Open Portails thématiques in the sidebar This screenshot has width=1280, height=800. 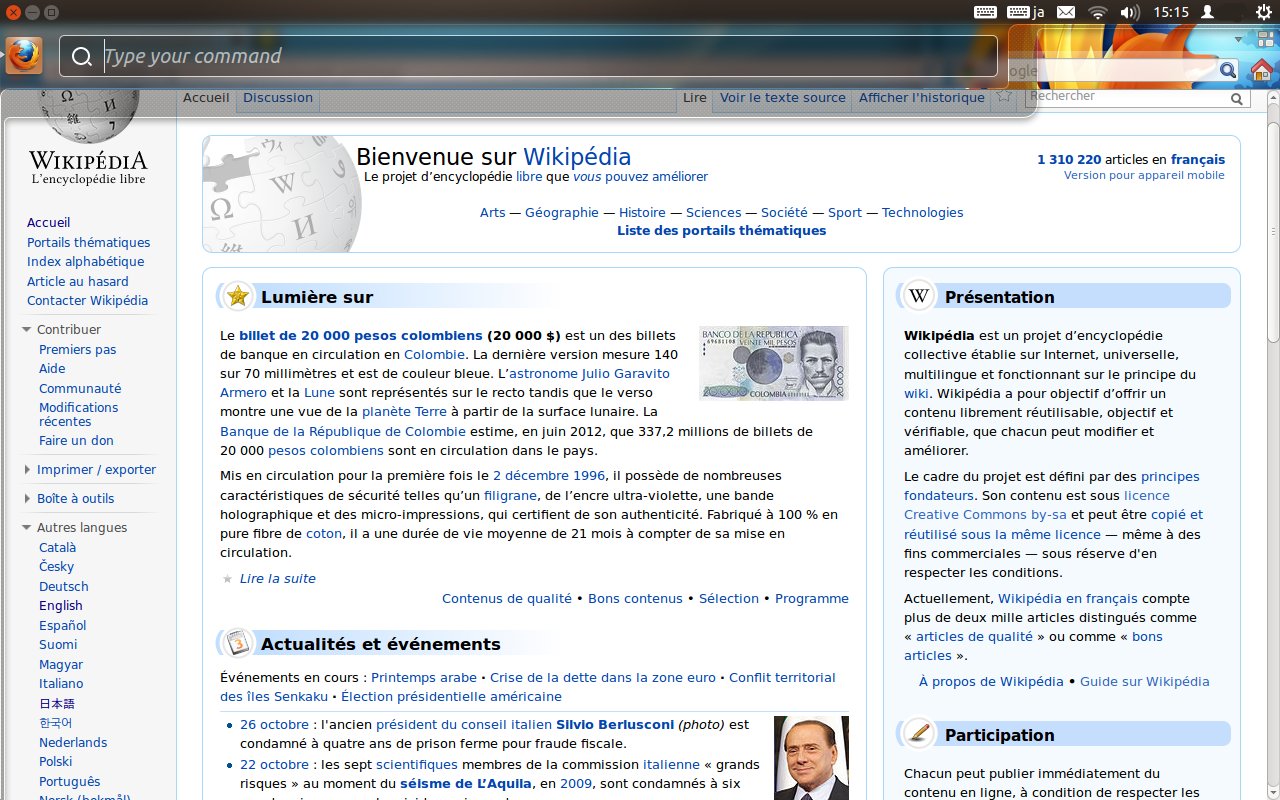[88, 242]
